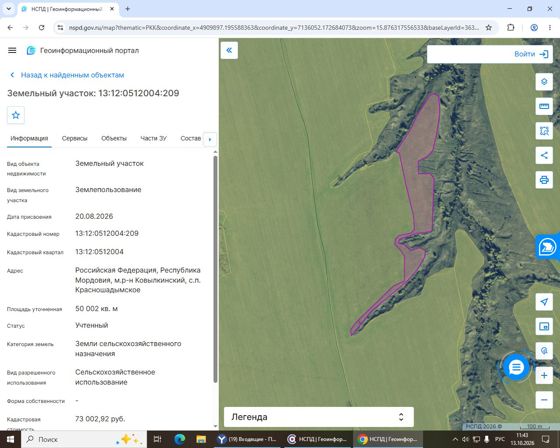Image resolution: width=560 pixels, height=448 pixels.
Task: Click the РУС language indicator
Action: click(x=500, y=439)
